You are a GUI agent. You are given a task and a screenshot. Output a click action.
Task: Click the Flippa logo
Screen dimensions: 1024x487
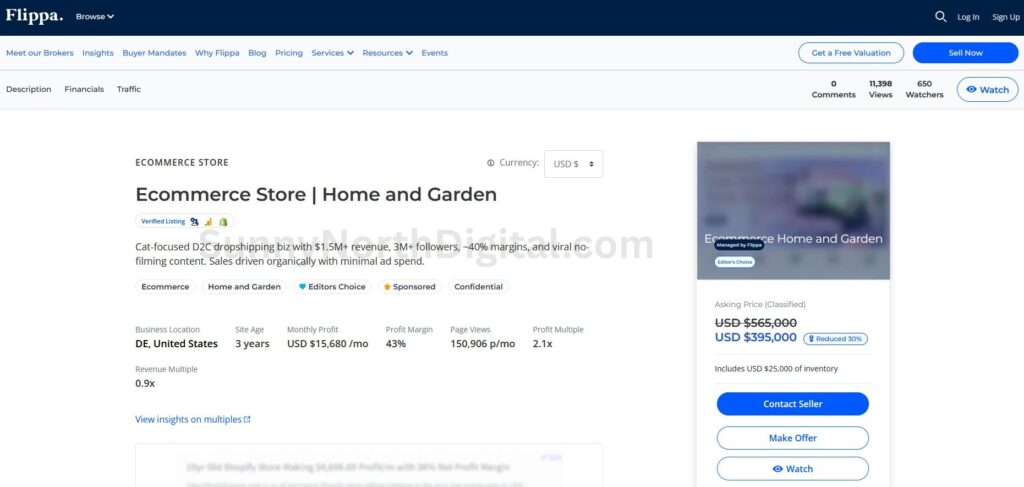pyautogui.click(x=34, y=16)
